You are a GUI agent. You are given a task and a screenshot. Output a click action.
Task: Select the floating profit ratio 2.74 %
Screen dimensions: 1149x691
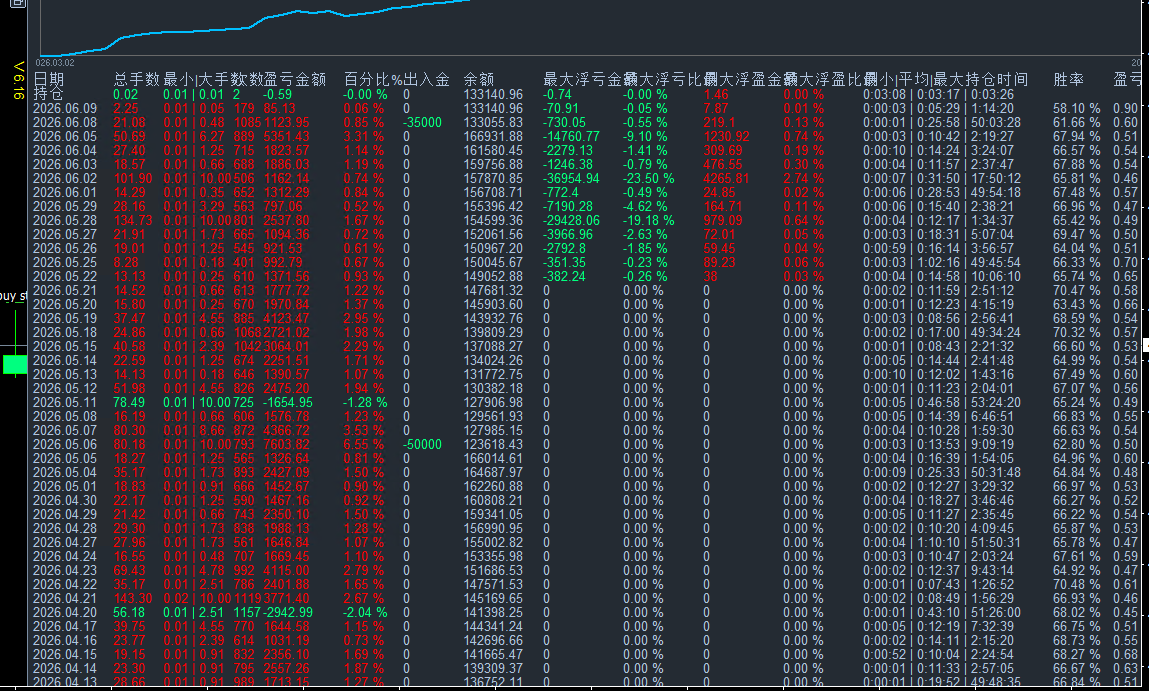click(x=803, y=178)
